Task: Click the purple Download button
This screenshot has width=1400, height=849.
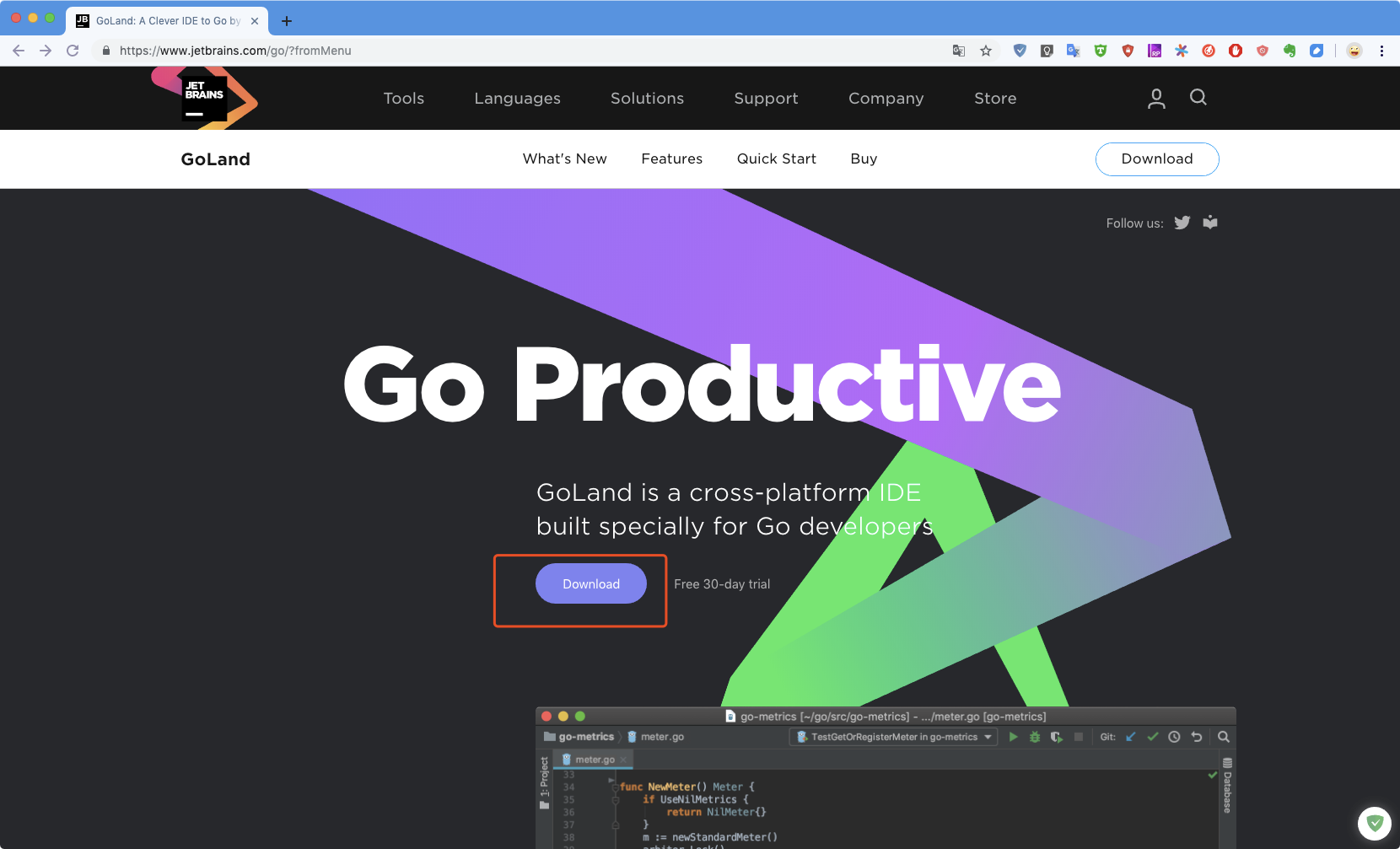Action: 591,583
